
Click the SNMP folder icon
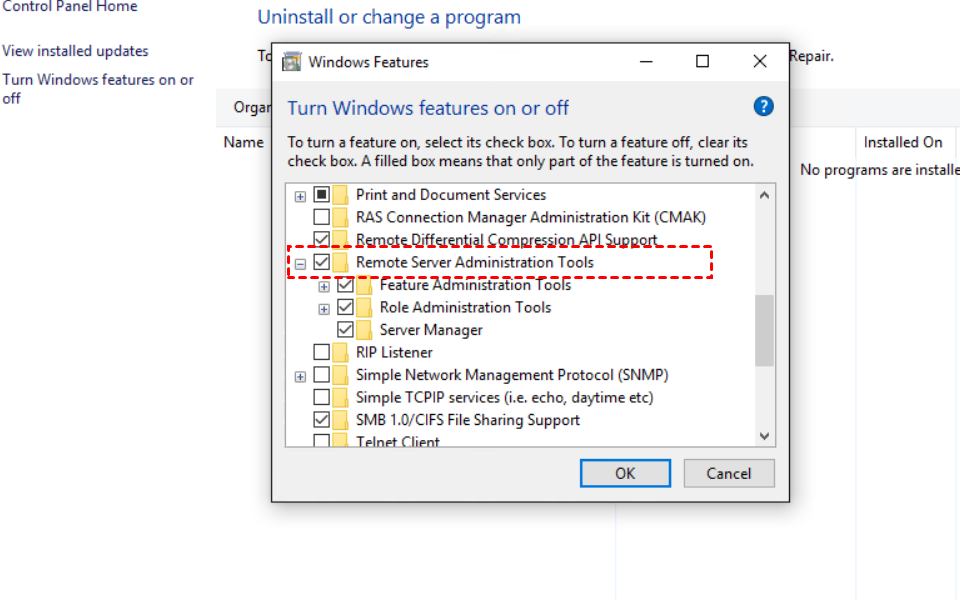coord(340,375)
